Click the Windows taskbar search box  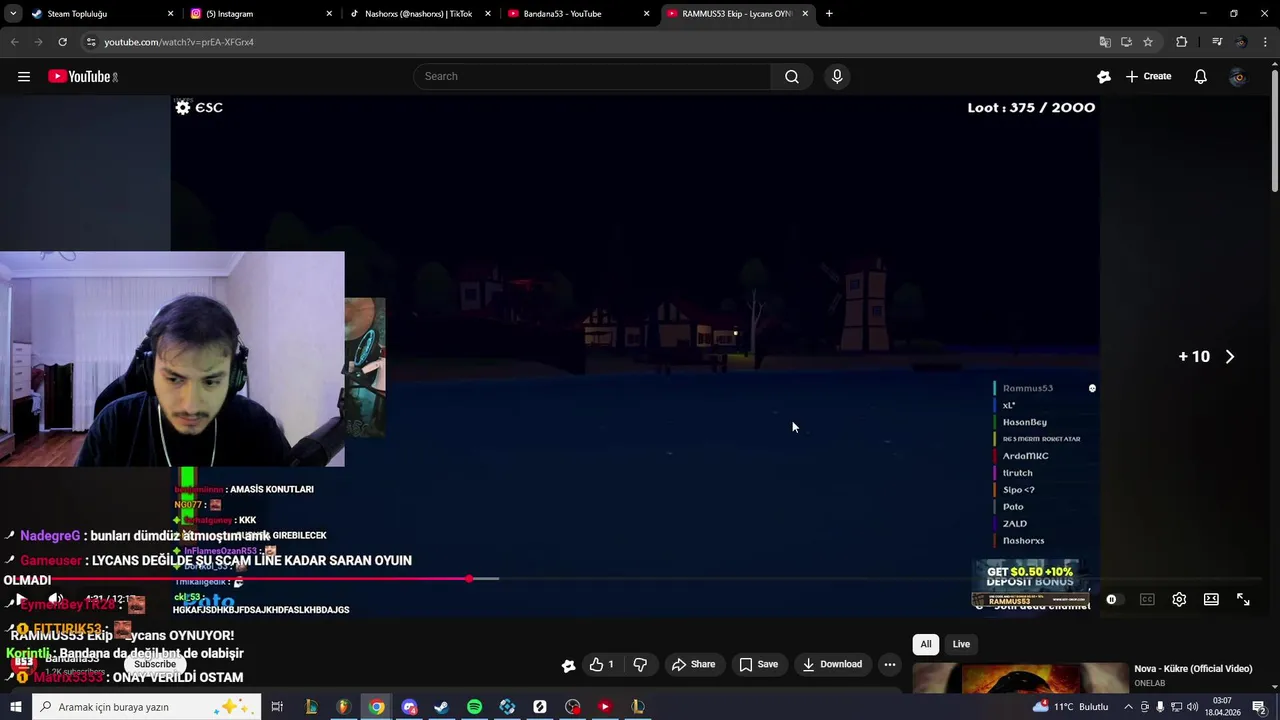coord(145,707)
